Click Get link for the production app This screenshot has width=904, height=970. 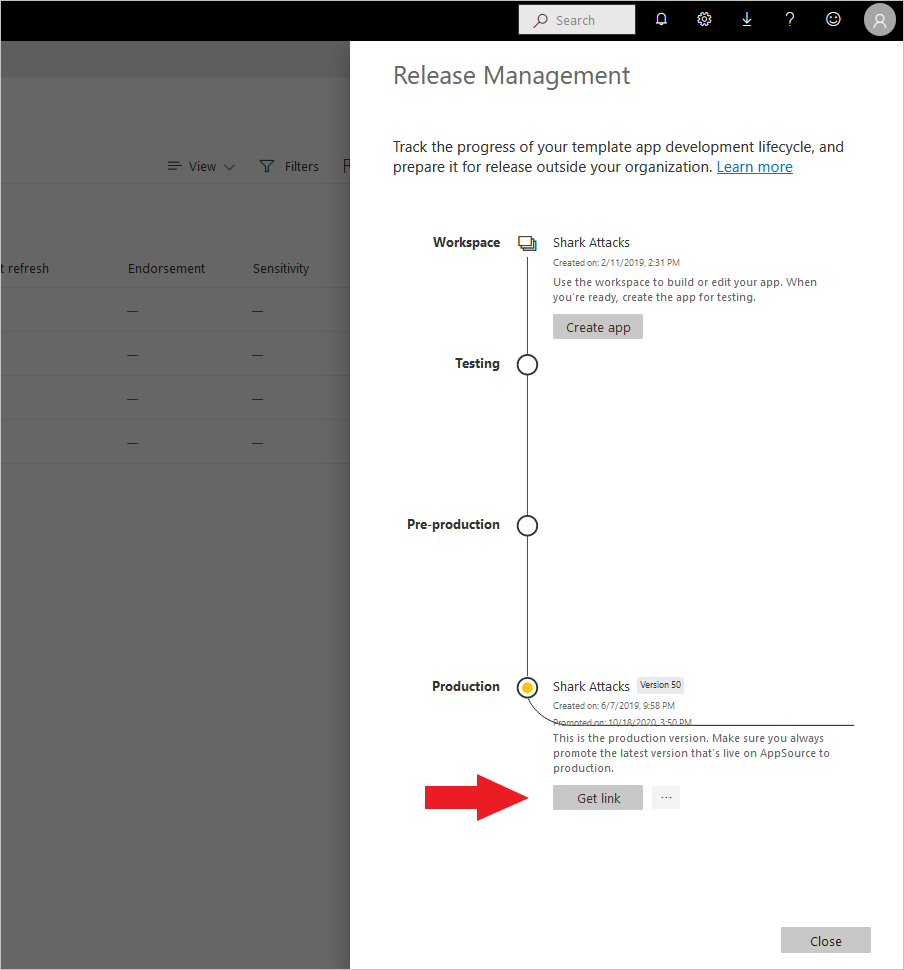(597, 797)
